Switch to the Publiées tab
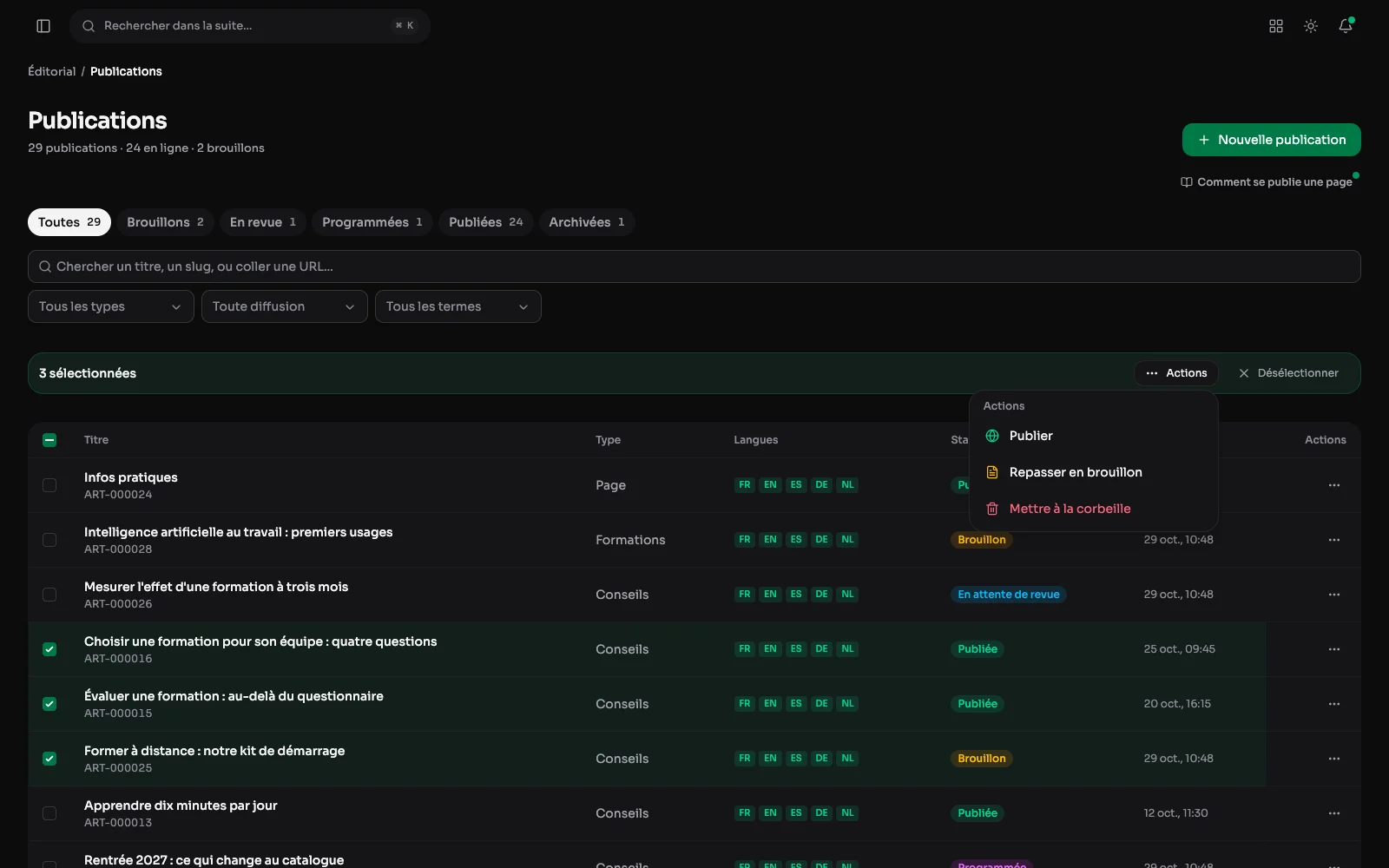 tap(486, 222)
